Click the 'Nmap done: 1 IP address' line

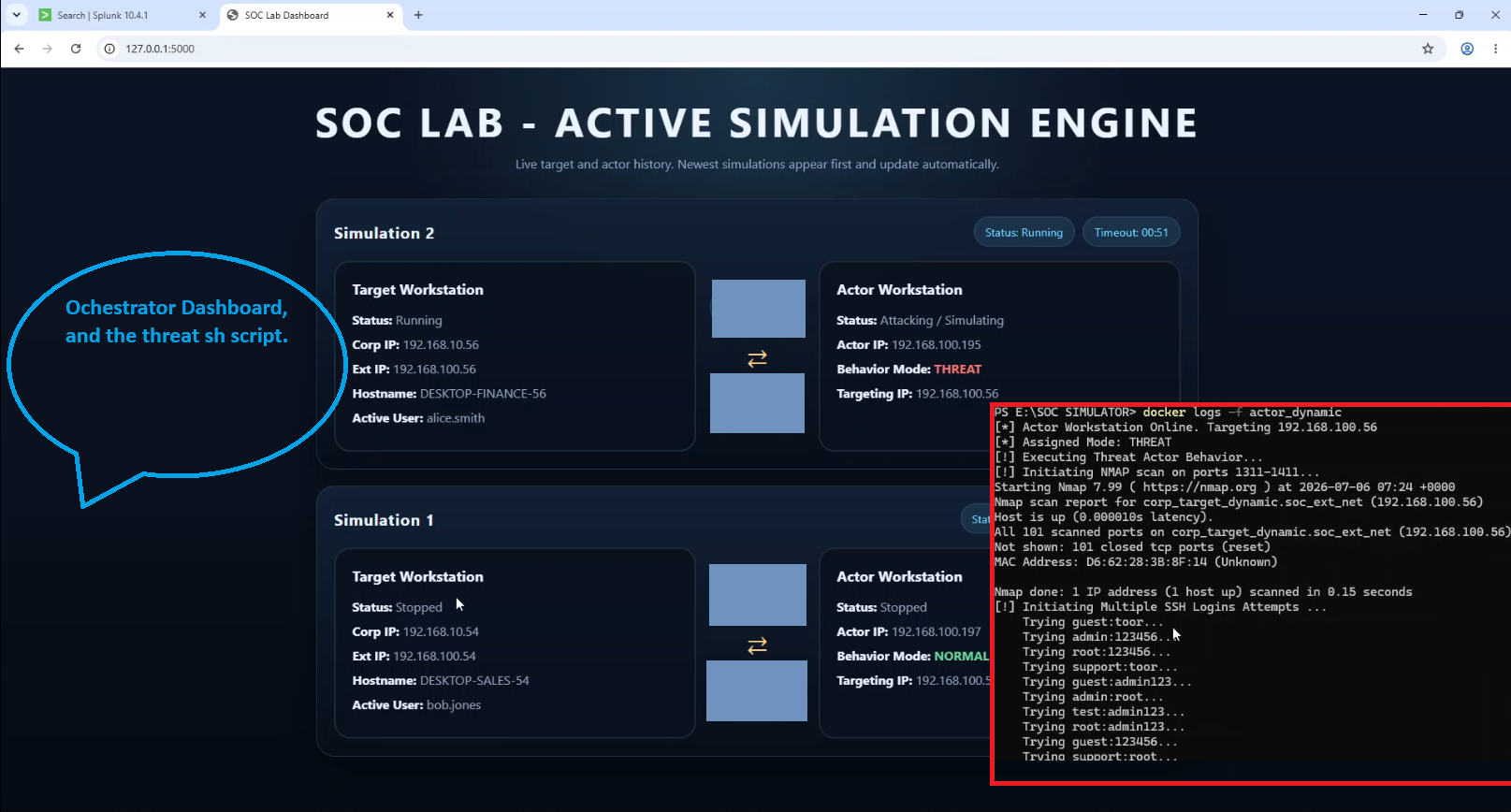[1203, 592]
